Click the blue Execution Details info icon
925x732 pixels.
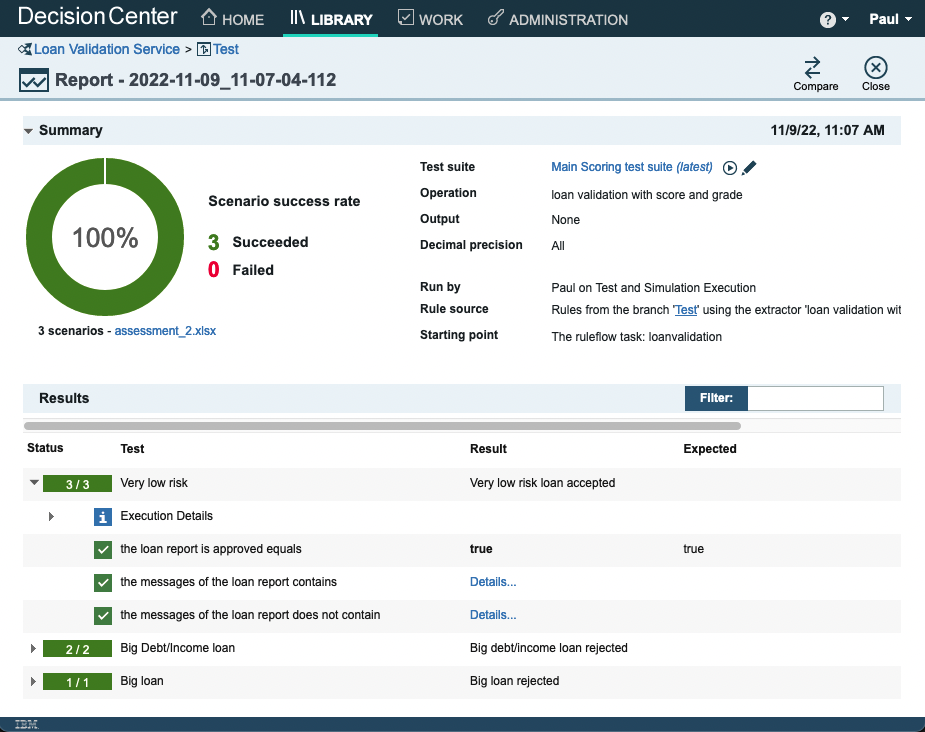102,517
